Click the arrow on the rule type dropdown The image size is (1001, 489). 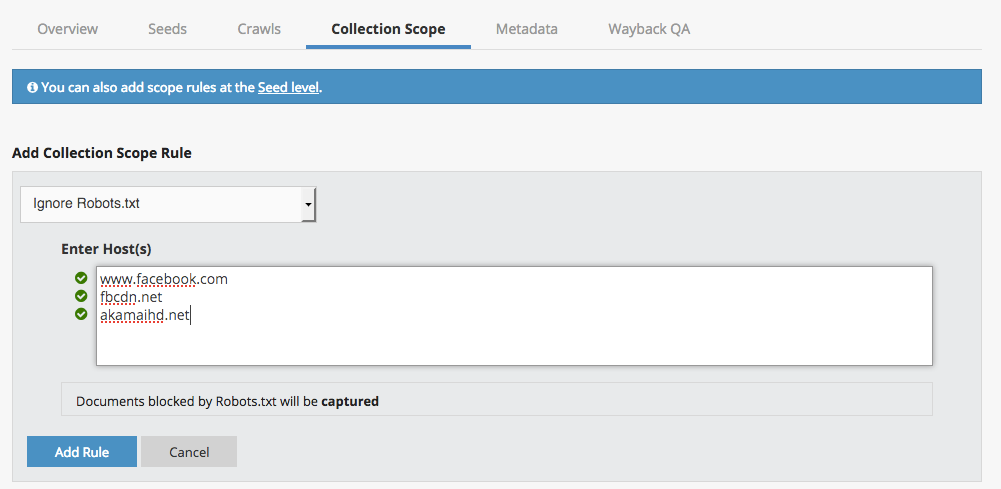(309, 204)
